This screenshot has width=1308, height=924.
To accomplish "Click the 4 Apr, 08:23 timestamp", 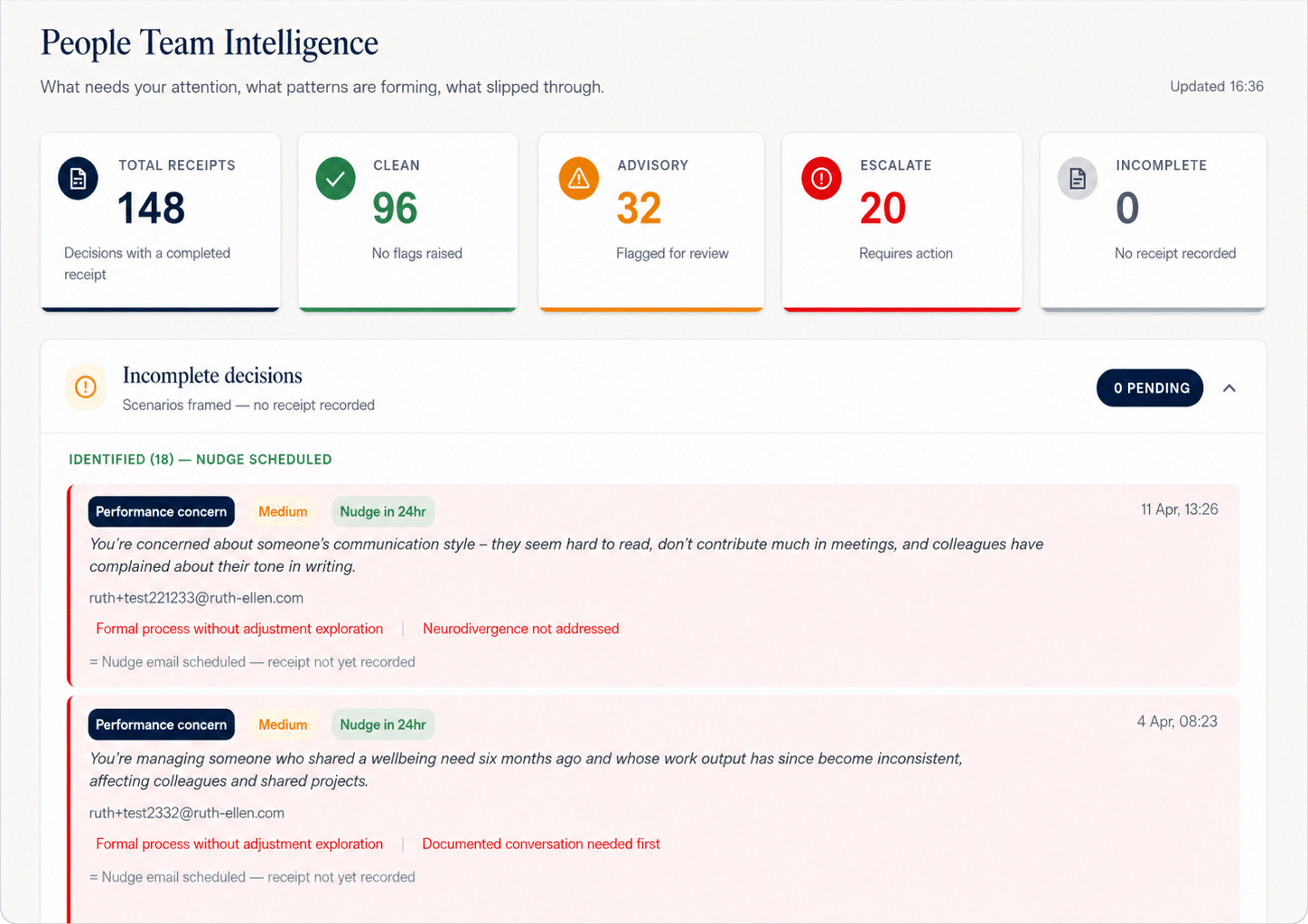I will [1177, 722].
